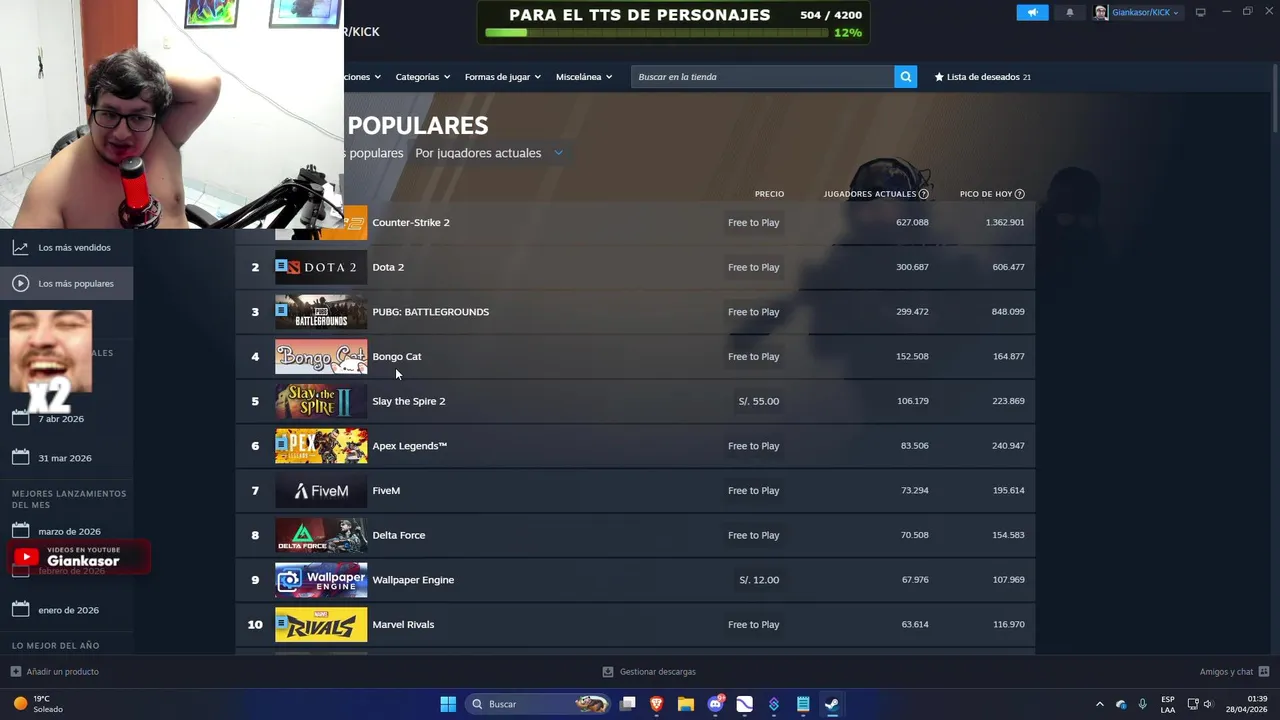
Task: Open the FiveM entry
Action: click(x=635, y=490)
